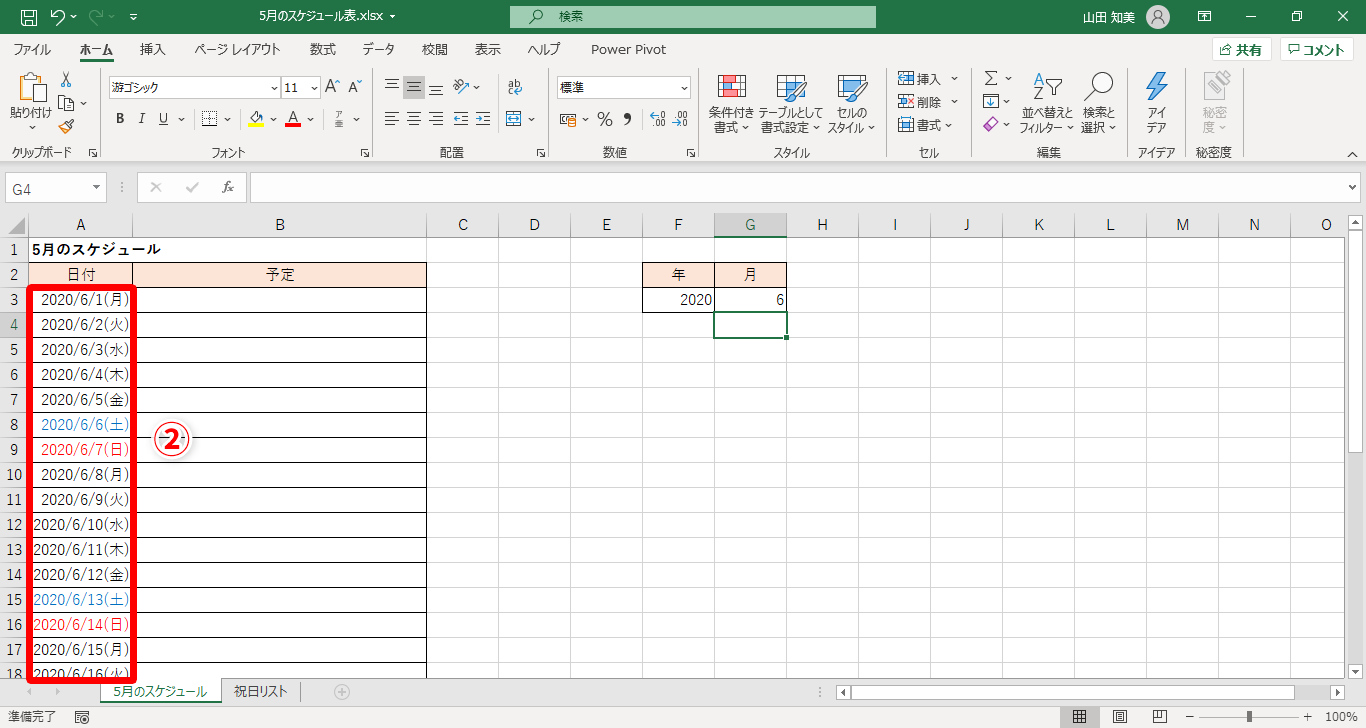Select cell F3 containing 2020
This screenshot has width=1366, height=728.
678,300
